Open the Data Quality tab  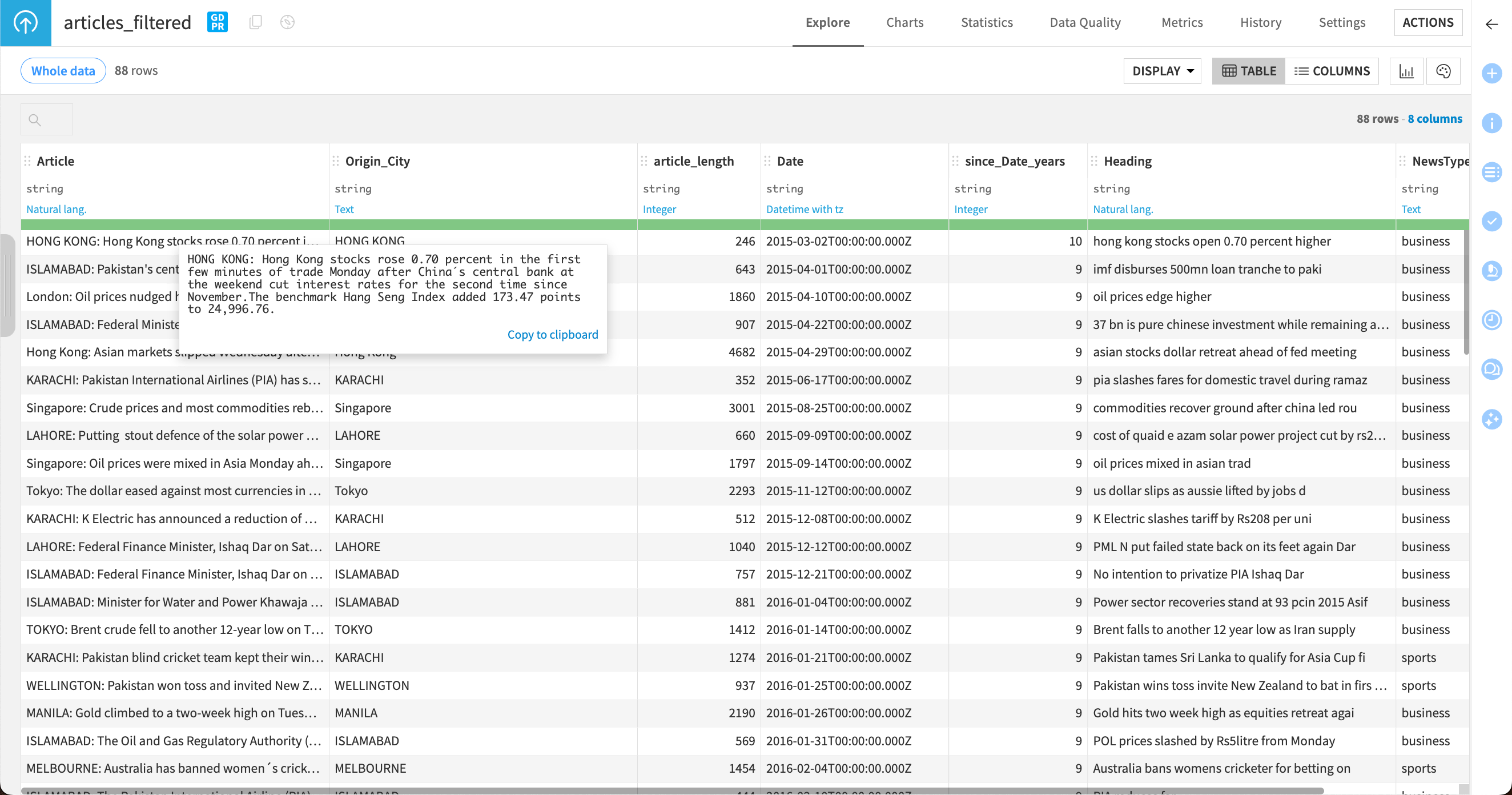point(1085,22)
